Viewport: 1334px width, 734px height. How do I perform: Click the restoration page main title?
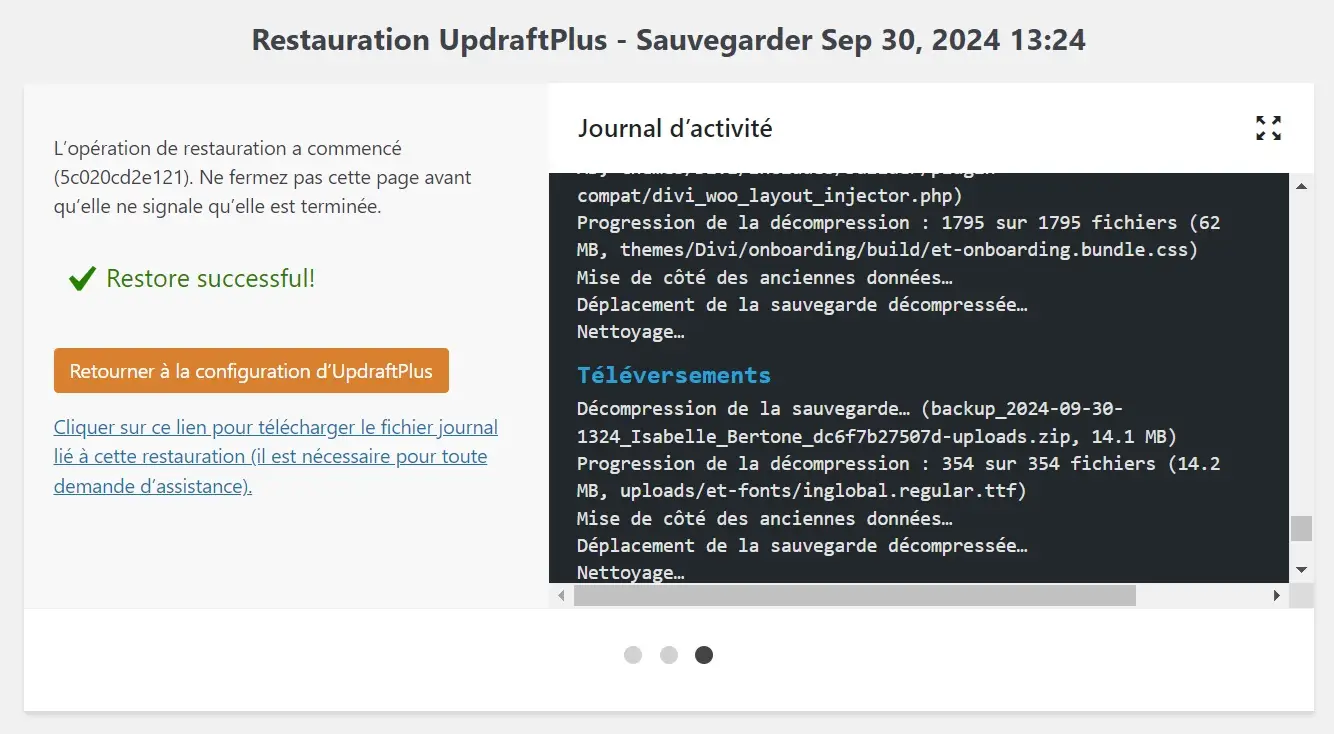[668, 40]
